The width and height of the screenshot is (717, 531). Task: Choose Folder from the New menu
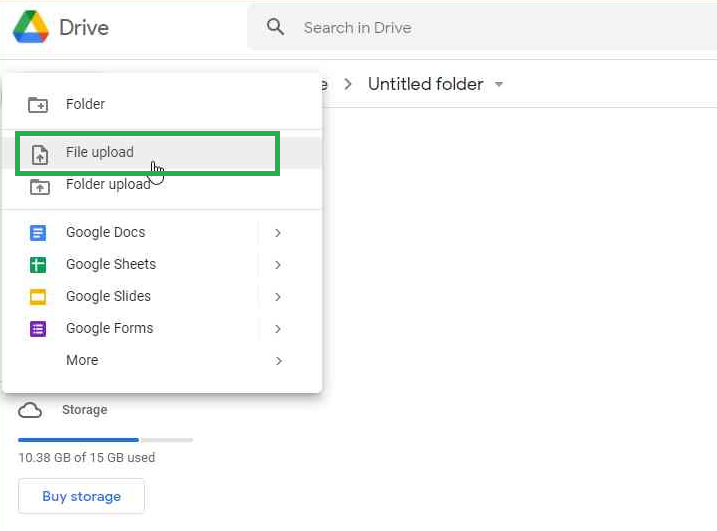click(162, 104)
